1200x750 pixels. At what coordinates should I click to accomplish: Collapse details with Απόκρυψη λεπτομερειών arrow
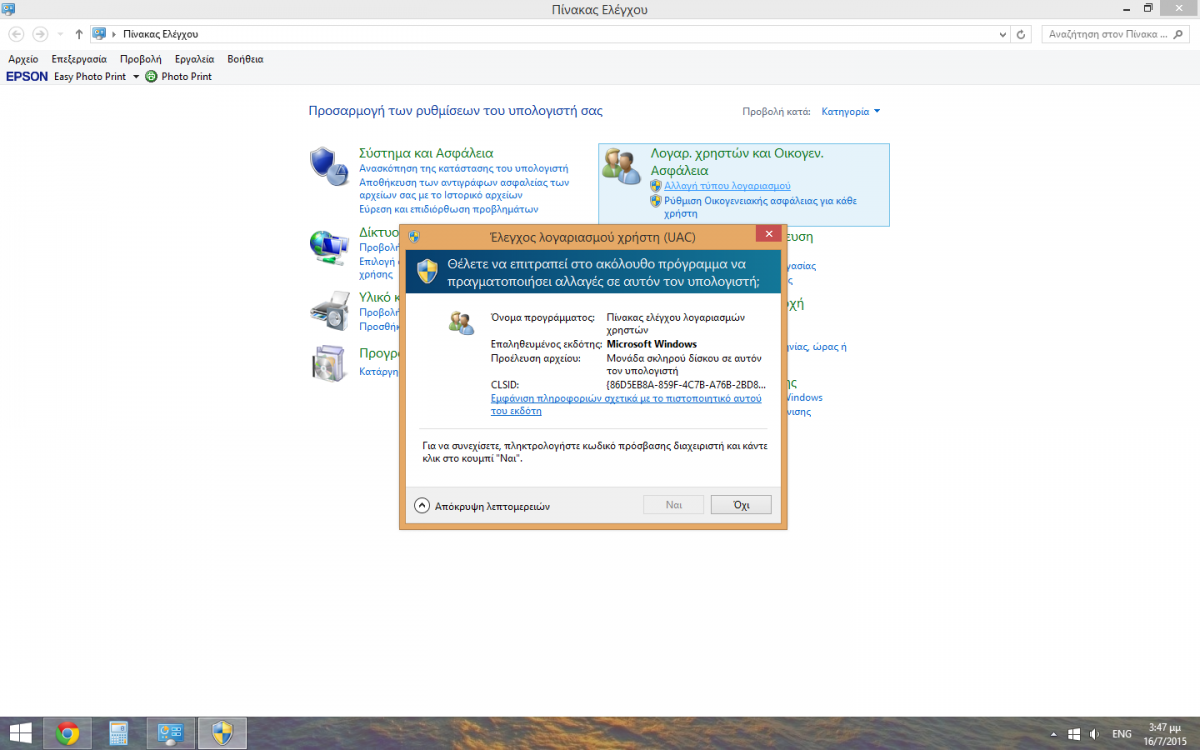(x=421, y=506)
